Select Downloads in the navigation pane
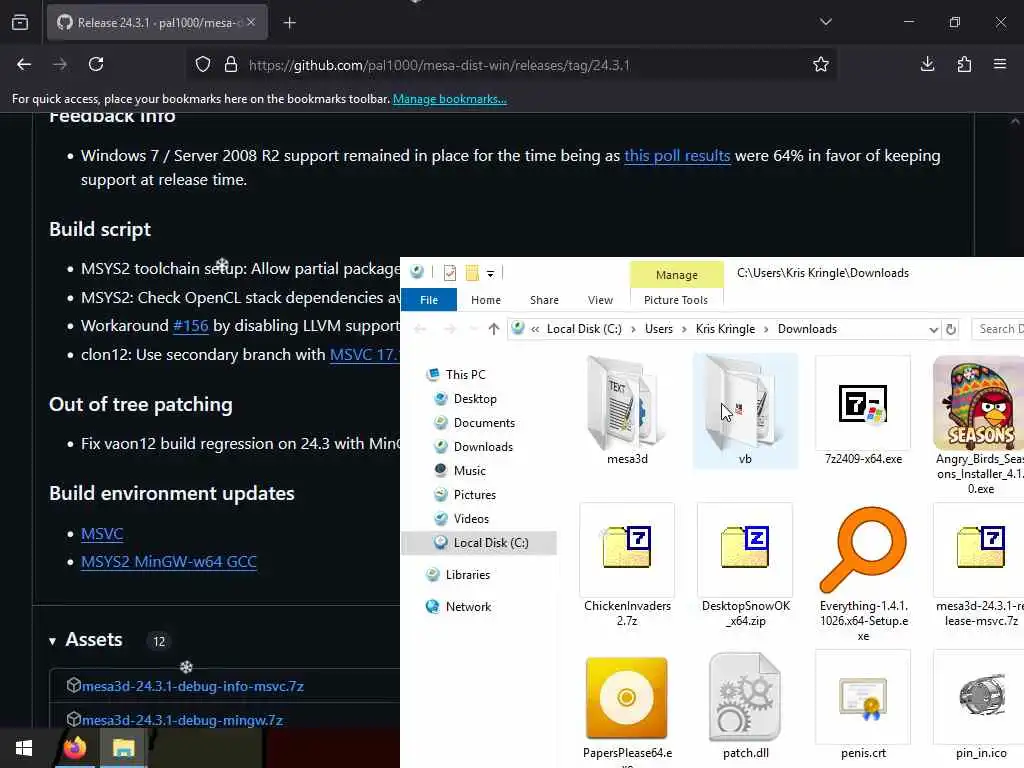The width and height of the screenshot is (1024, 768). tap(483, 447)
